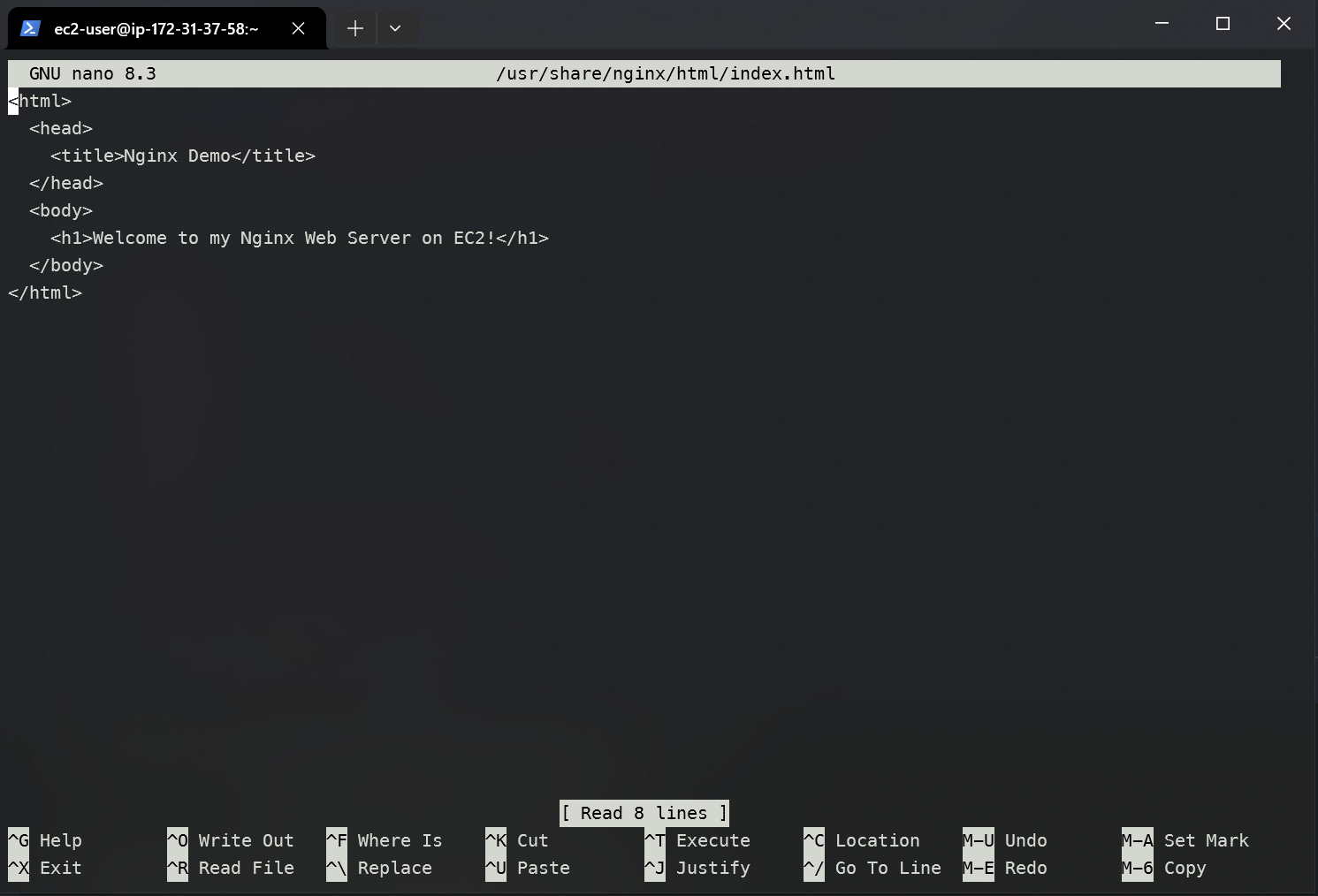Click the PowerShell icon on the terminal tab
The width and height of the screenshot is (1318, 896).
pos(30,28)
